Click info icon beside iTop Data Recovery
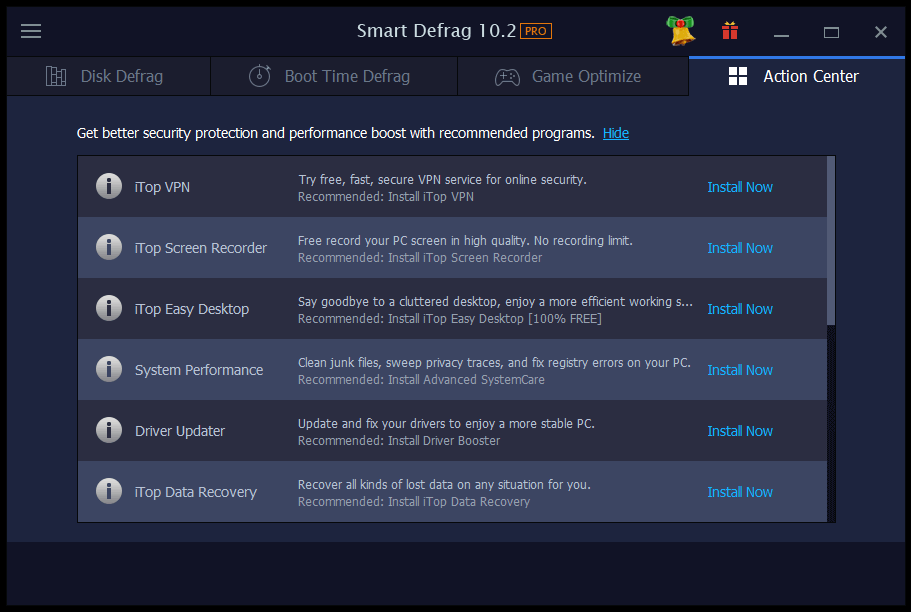Image resolution: width=911 pixels, height=612 pixels. pos(109,492)
